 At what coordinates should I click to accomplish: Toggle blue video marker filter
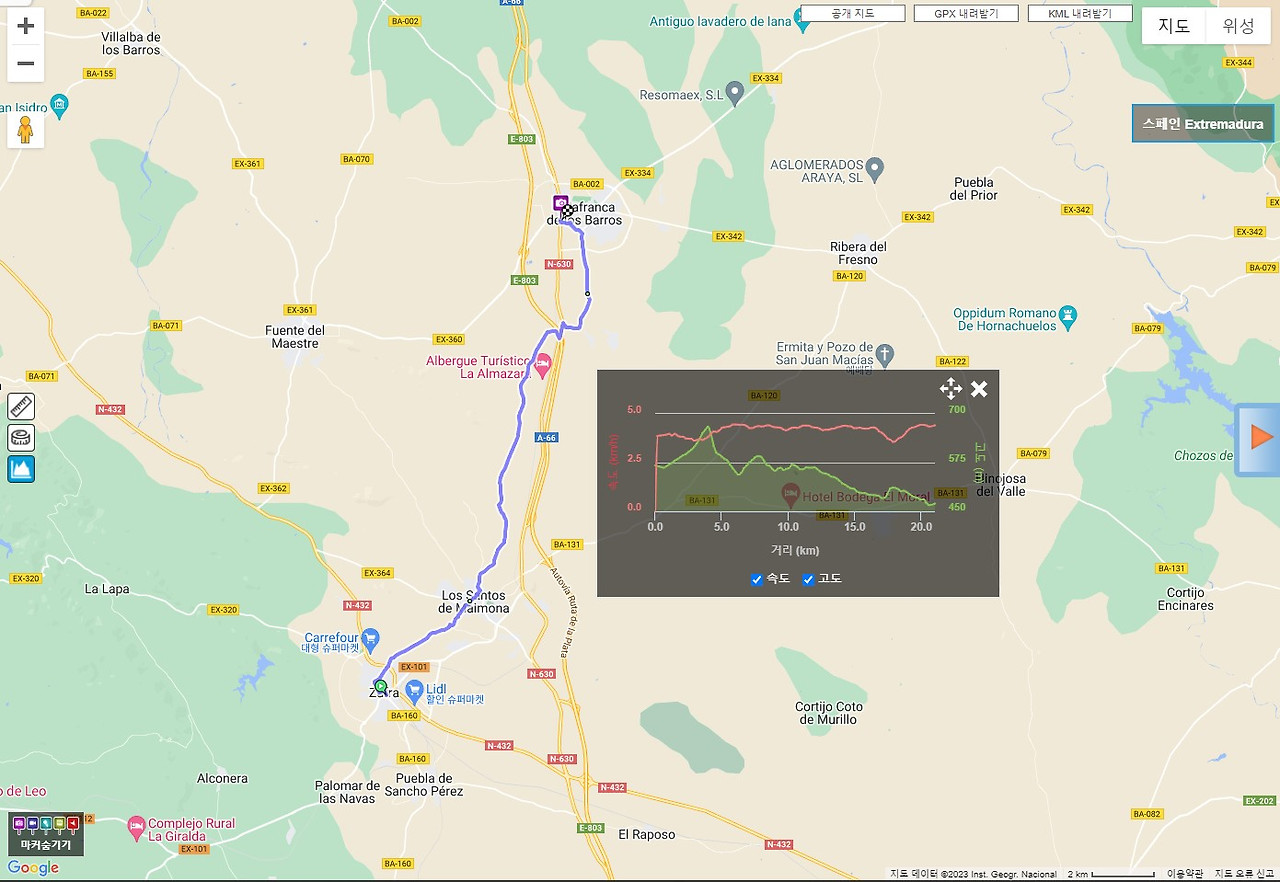click(32, 823)
